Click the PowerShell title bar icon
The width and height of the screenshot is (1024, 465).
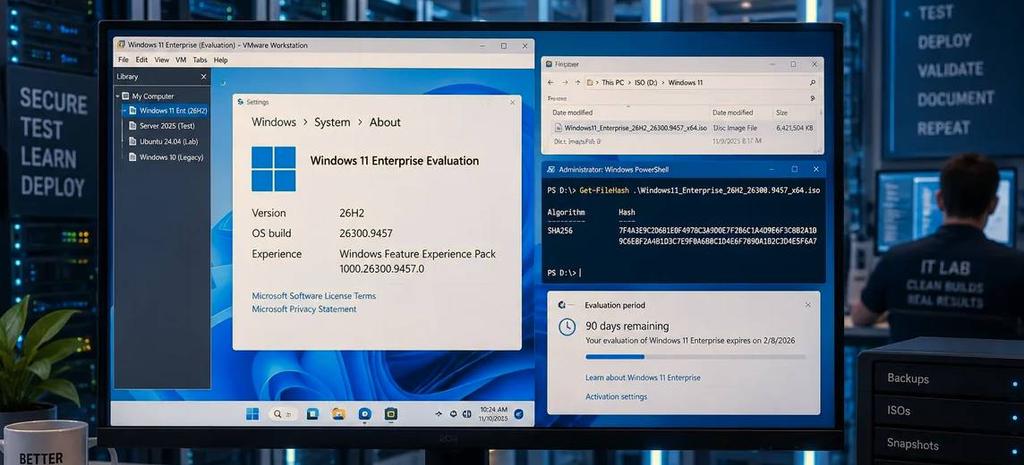point(550,169)
